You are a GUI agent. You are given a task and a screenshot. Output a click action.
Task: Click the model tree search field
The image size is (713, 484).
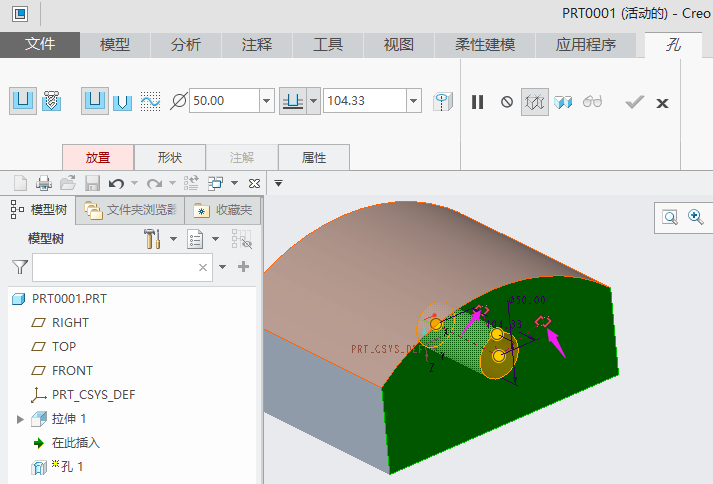click(122, 267)
